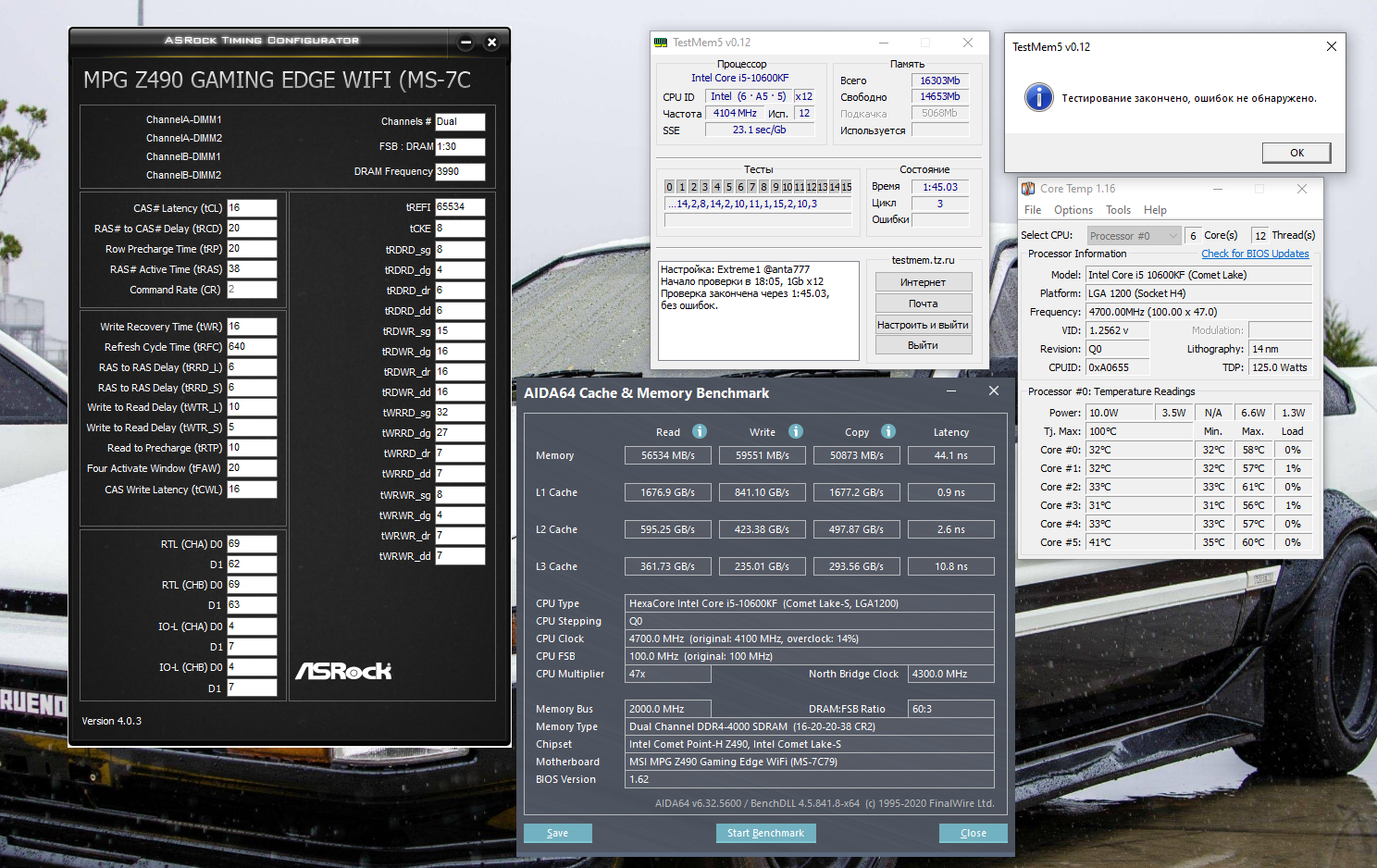Image resolution: width=1377 pixels, height=868 pixels.
Task: Select the FSB : DRAM ratio field
Action: pyautogui.click(x=460, y=146)
